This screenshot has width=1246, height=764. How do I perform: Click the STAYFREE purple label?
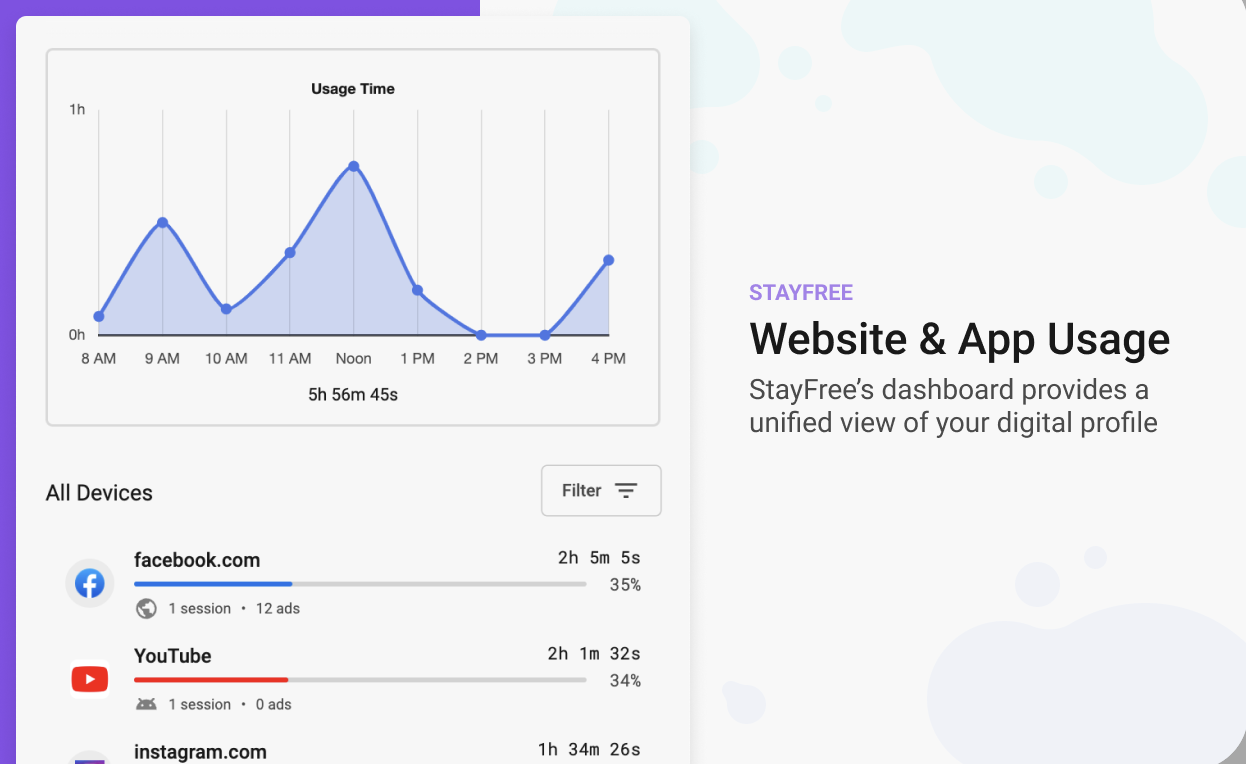pos(801,293)
